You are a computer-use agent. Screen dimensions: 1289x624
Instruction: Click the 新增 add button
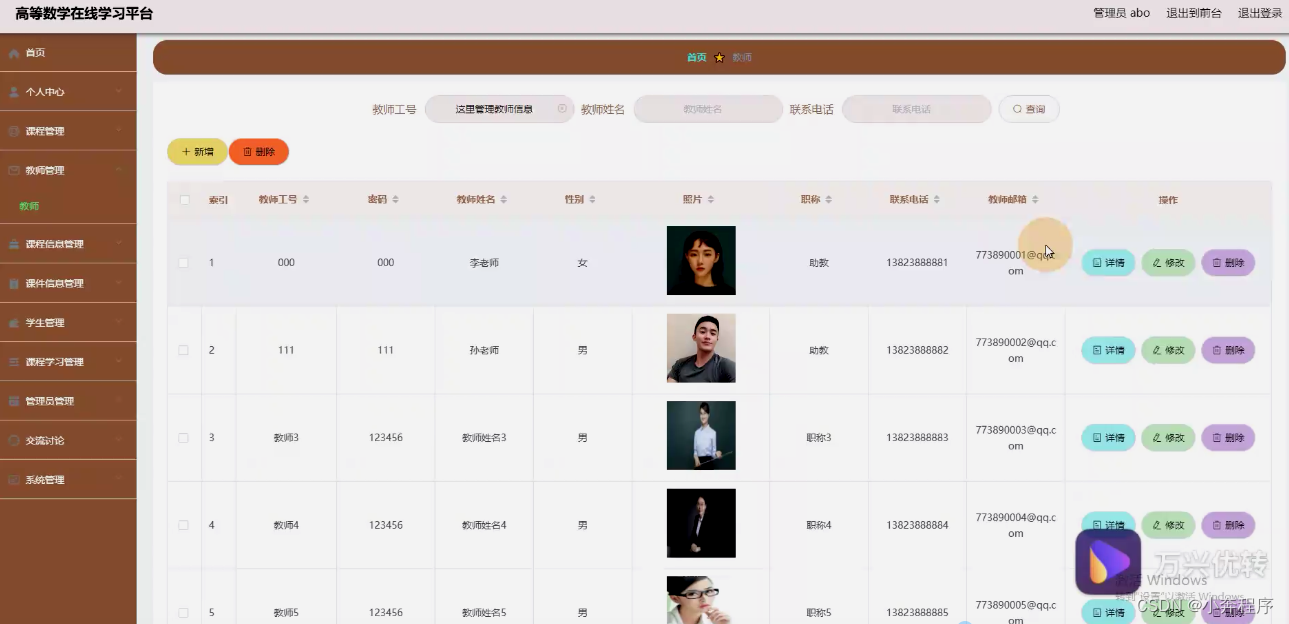point(197,152)
